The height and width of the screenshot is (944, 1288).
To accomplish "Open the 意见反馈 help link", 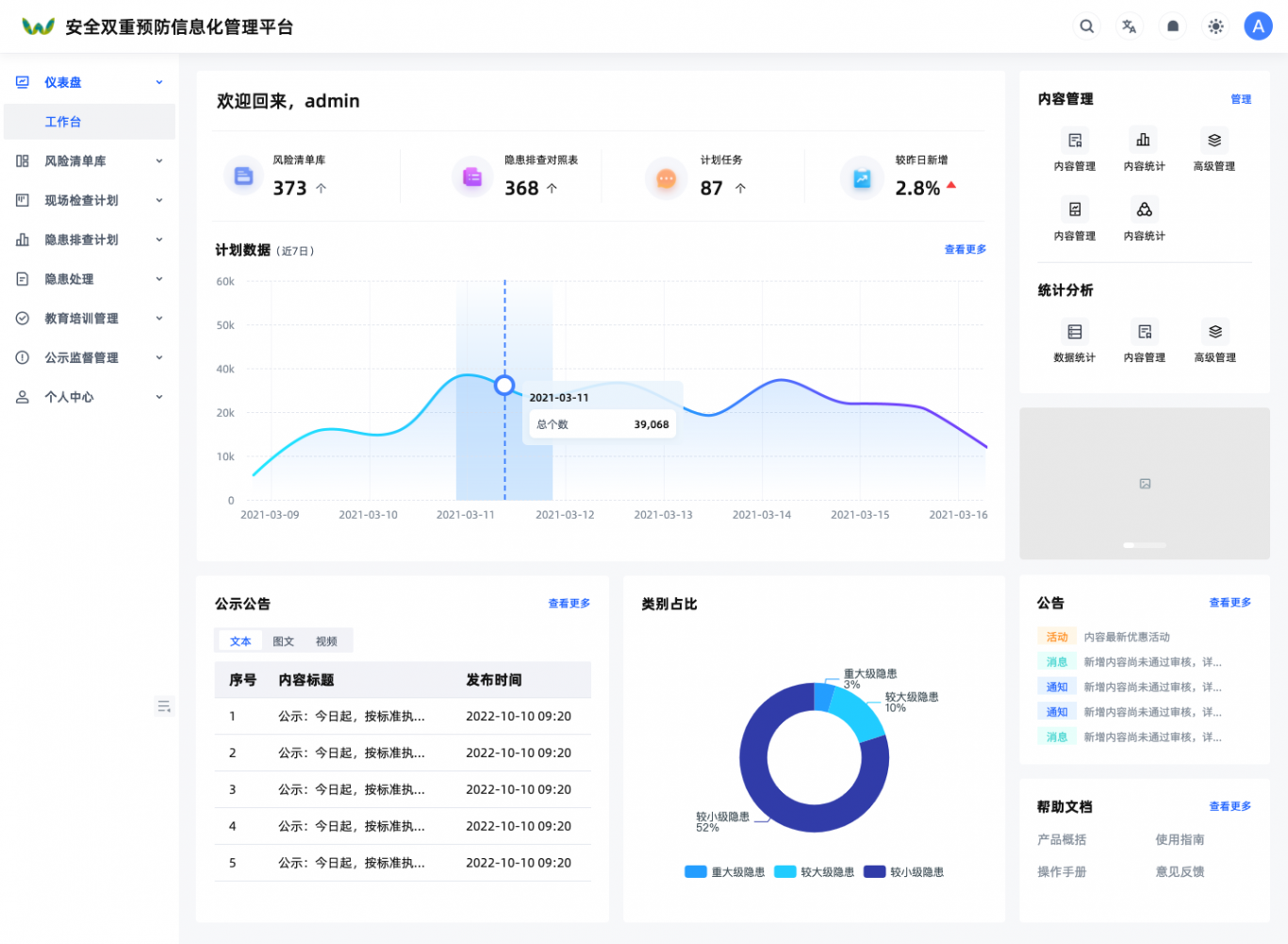I will (x=1180, y=872).
